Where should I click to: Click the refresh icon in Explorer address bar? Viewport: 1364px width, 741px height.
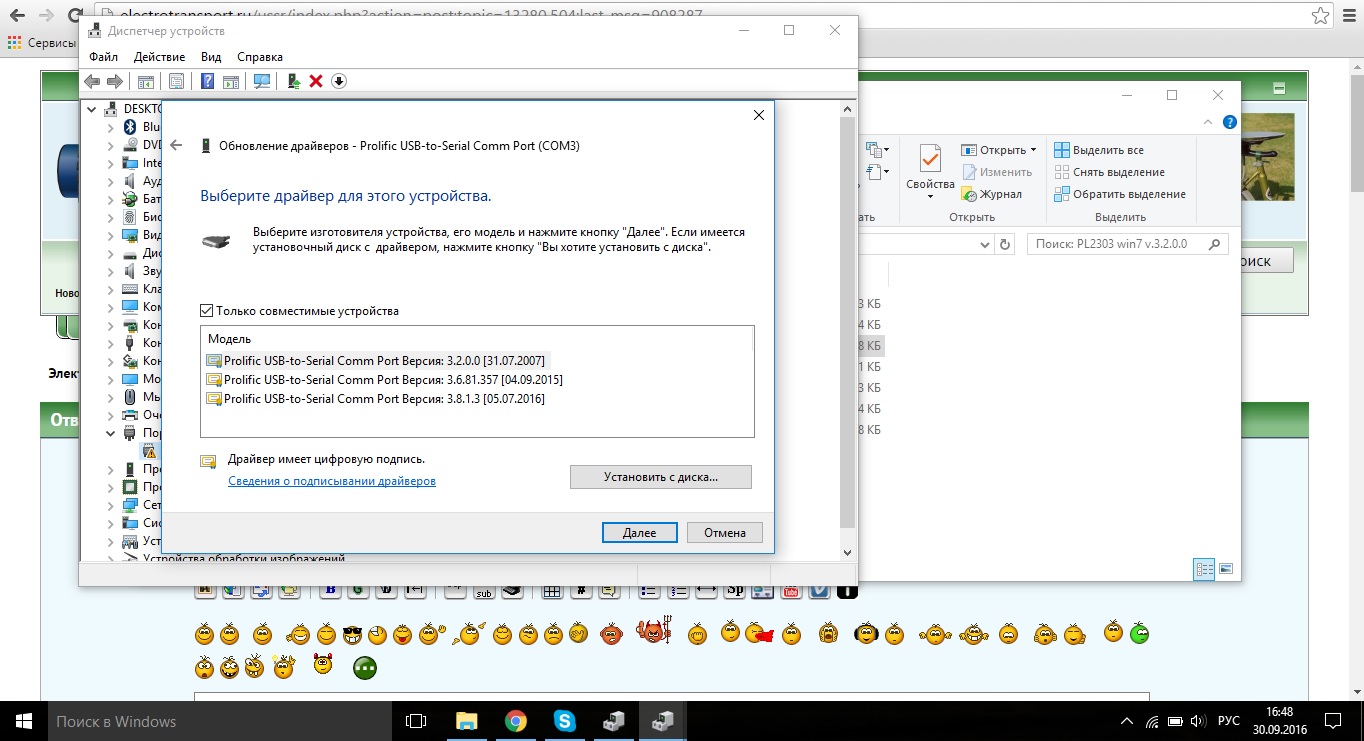(1005, 244)
